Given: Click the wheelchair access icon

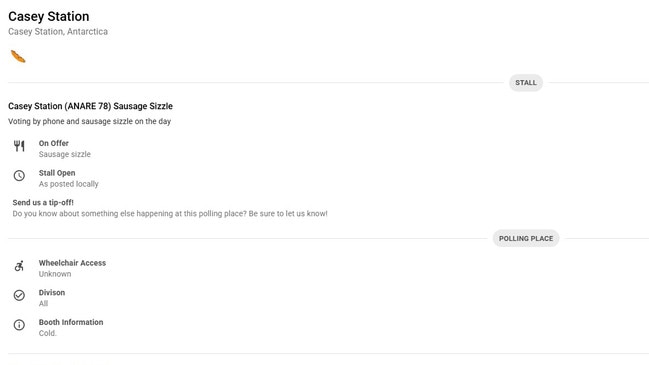Looking at the screenshot, I should [19, 266].
